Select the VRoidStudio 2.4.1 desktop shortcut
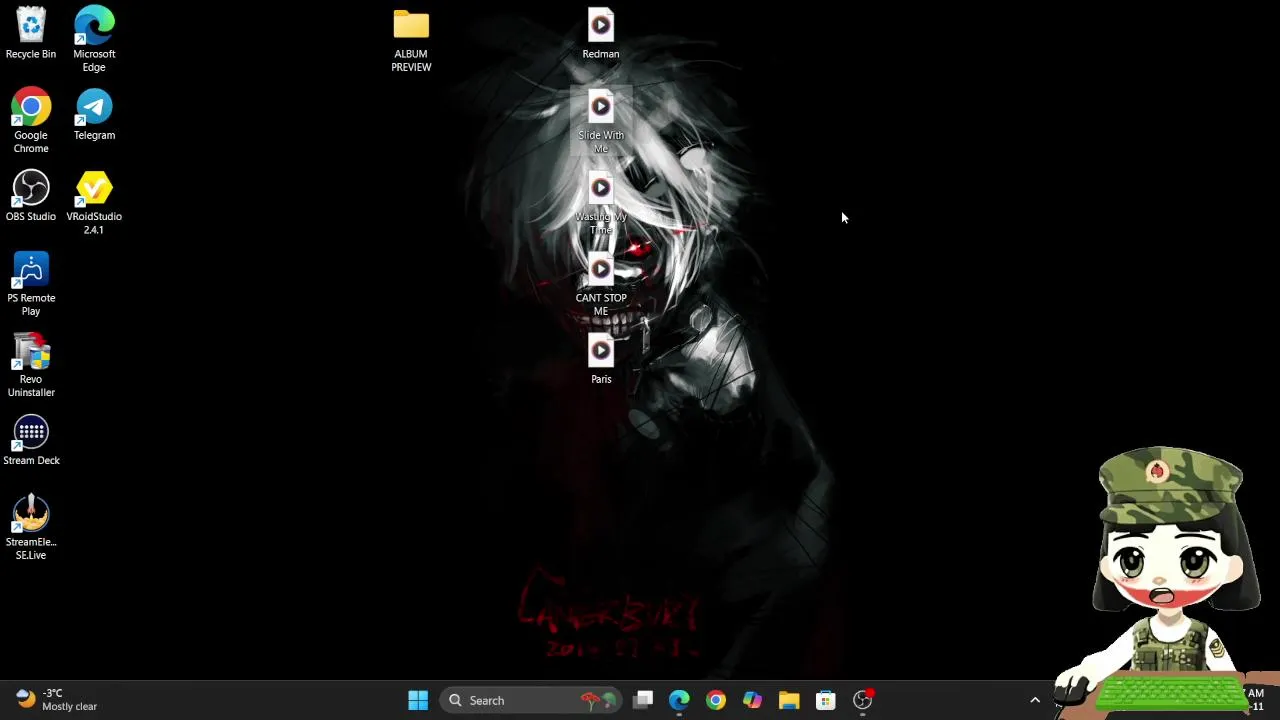The width and height of the screenshot is (1280, 720). coord(94,203)
